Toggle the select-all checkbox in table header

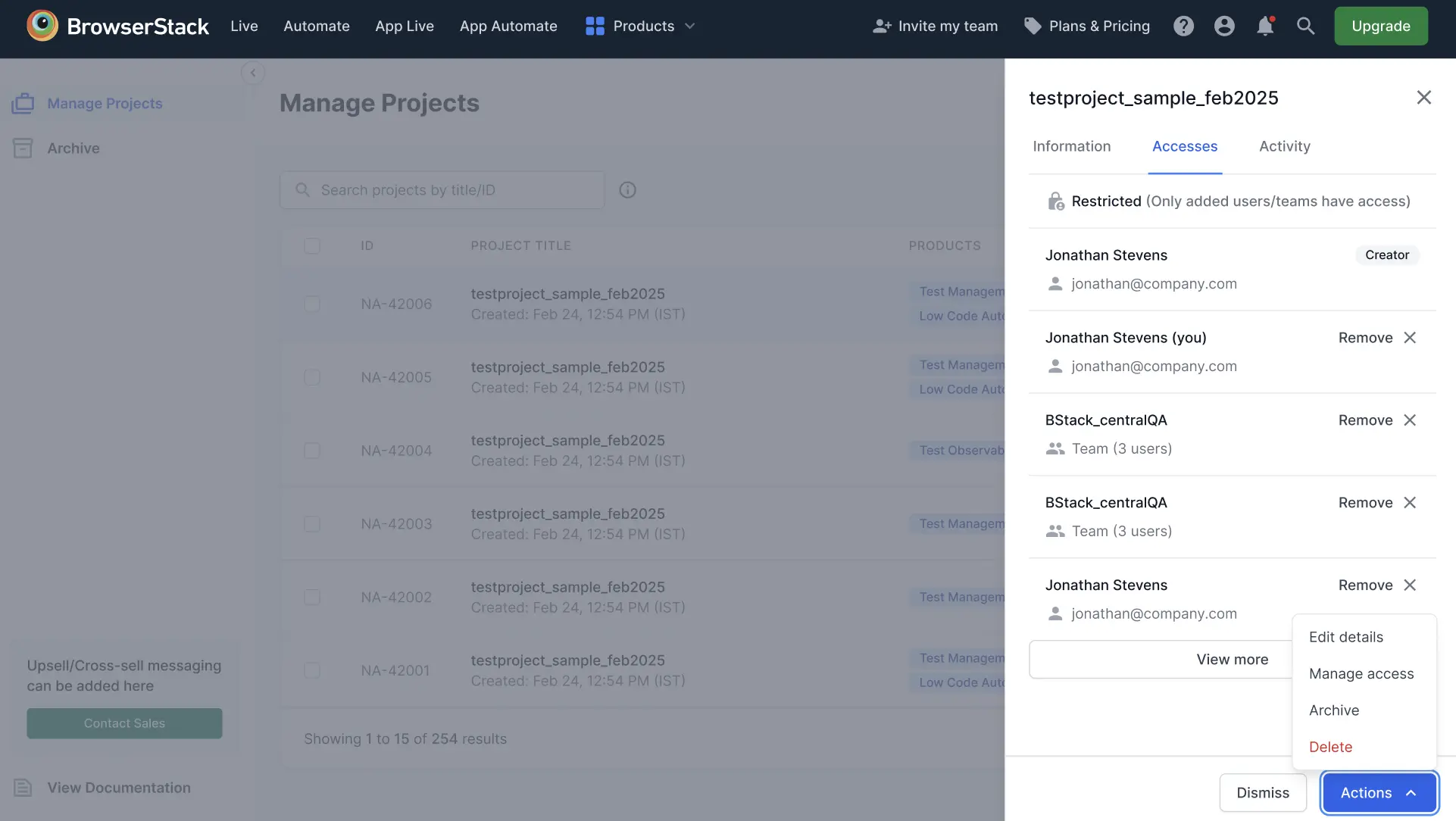click(312, 246)
